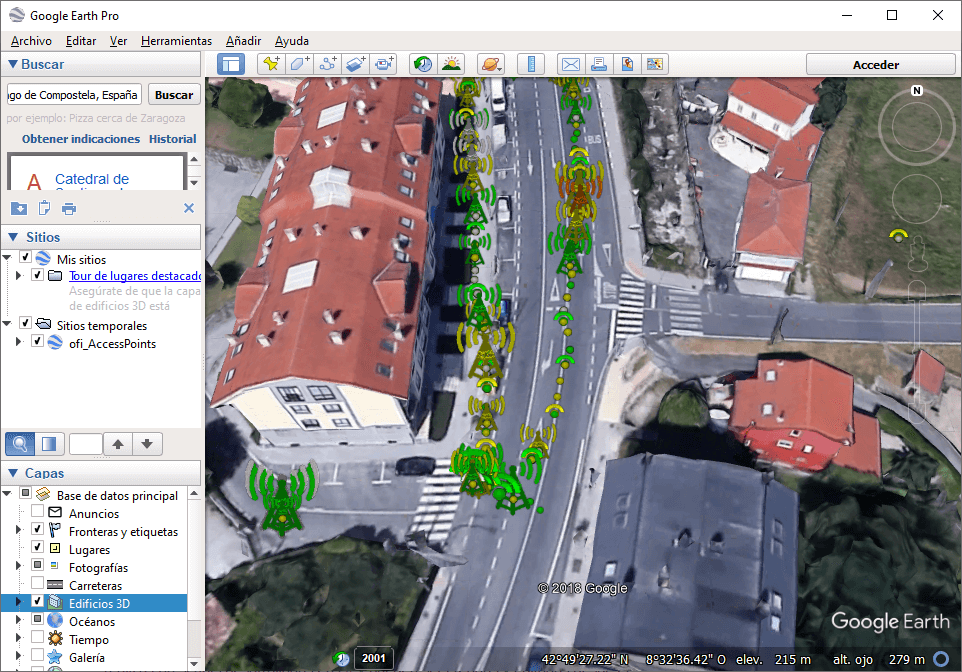Image resolution: width=962 pixels, height=672 pixels.
Task: Expand the Fotografías layer group
Action: pyautogui.click(x=18, y=565)
